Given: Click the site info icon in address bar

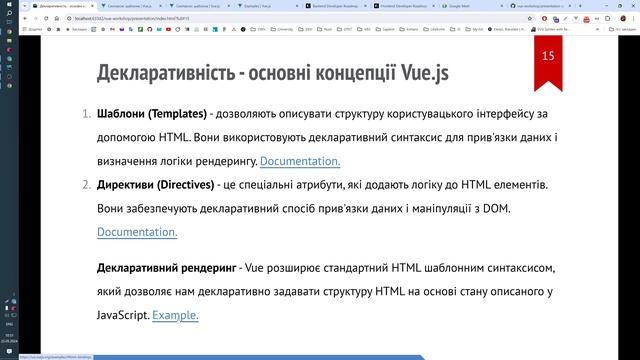Looking at the screenshot, I should click(69, 18).
